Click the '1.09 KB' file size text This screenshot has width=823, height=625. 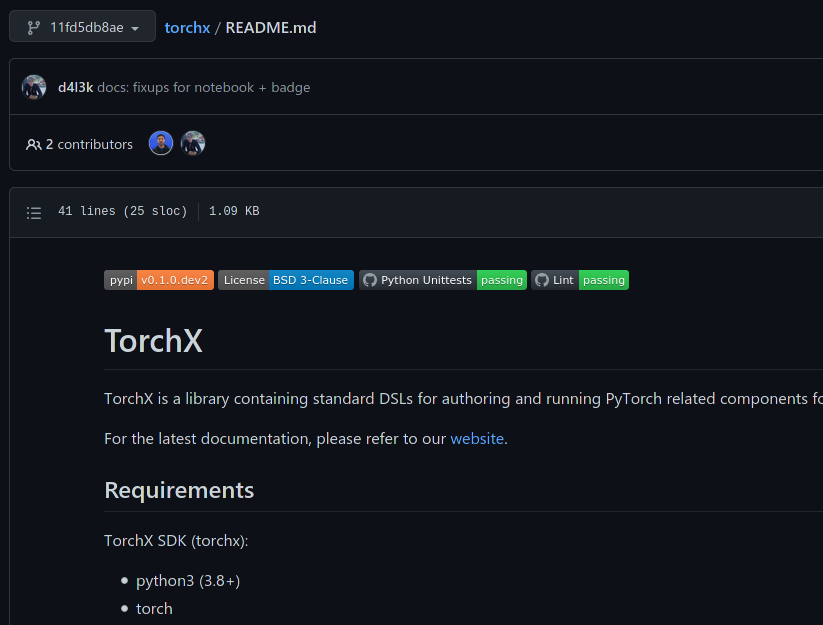coord(234,211)
